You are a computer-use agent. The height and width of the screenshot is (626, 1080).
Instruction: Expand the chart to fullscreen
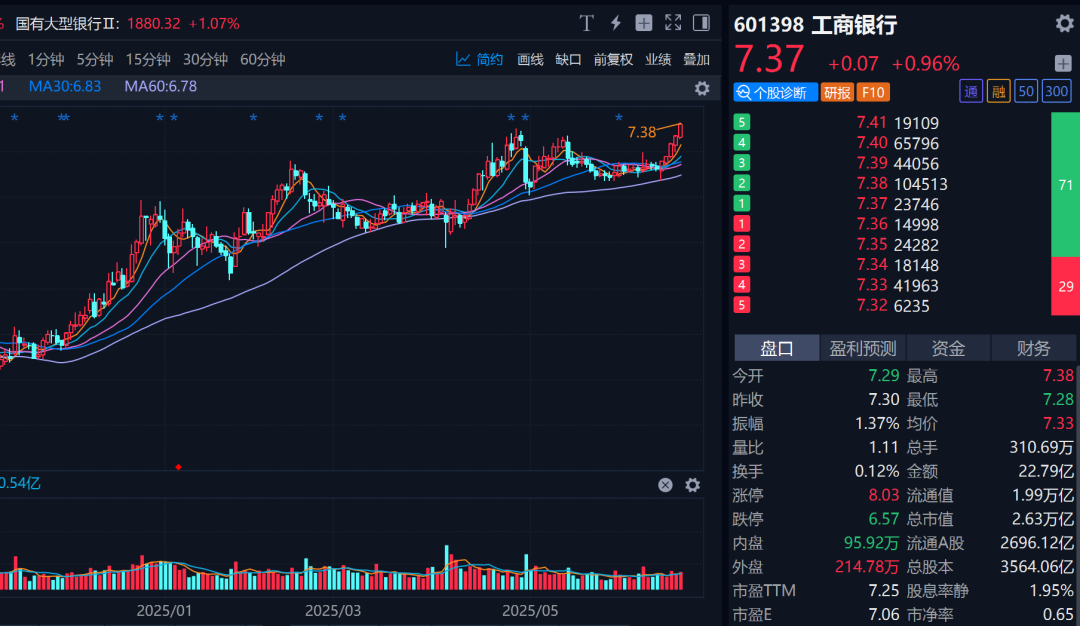[673, 22]
